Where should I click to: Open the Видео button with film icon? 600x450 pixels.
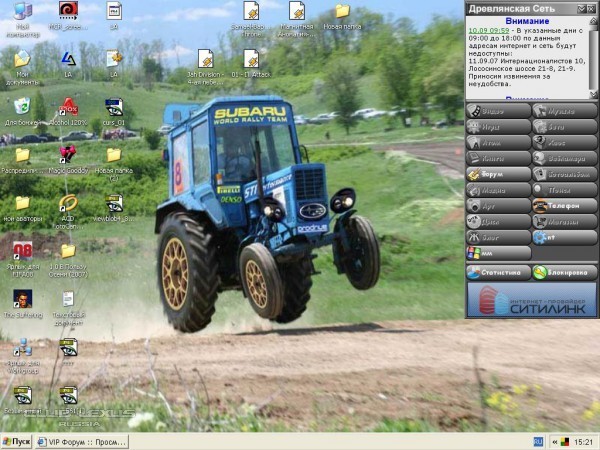click(498, 111)
